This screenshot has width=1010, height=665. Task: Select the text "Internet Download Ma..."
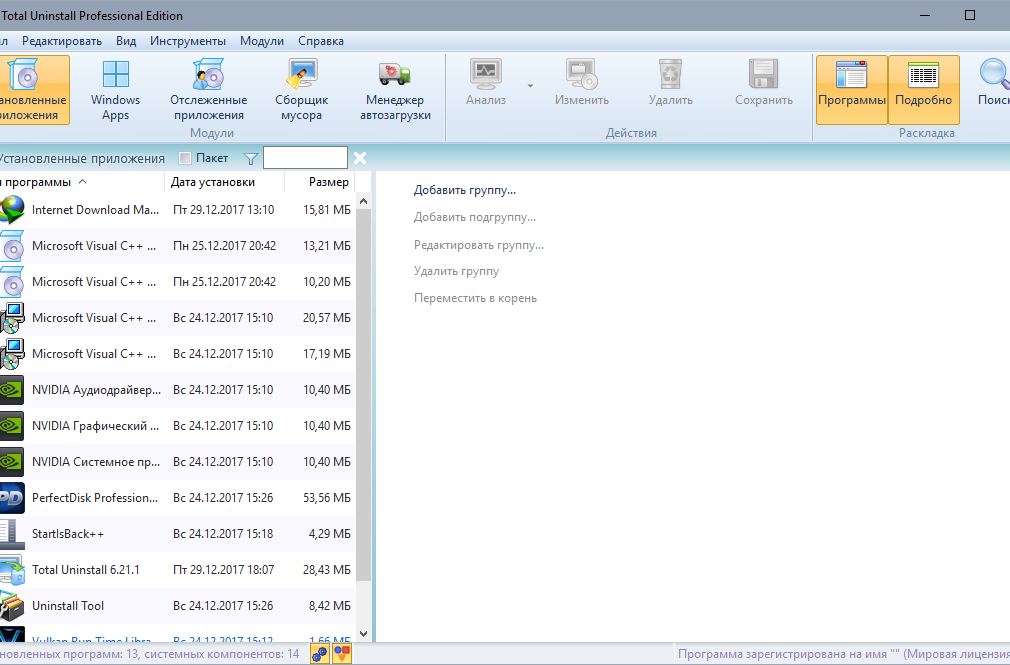(x=95, y=210)
